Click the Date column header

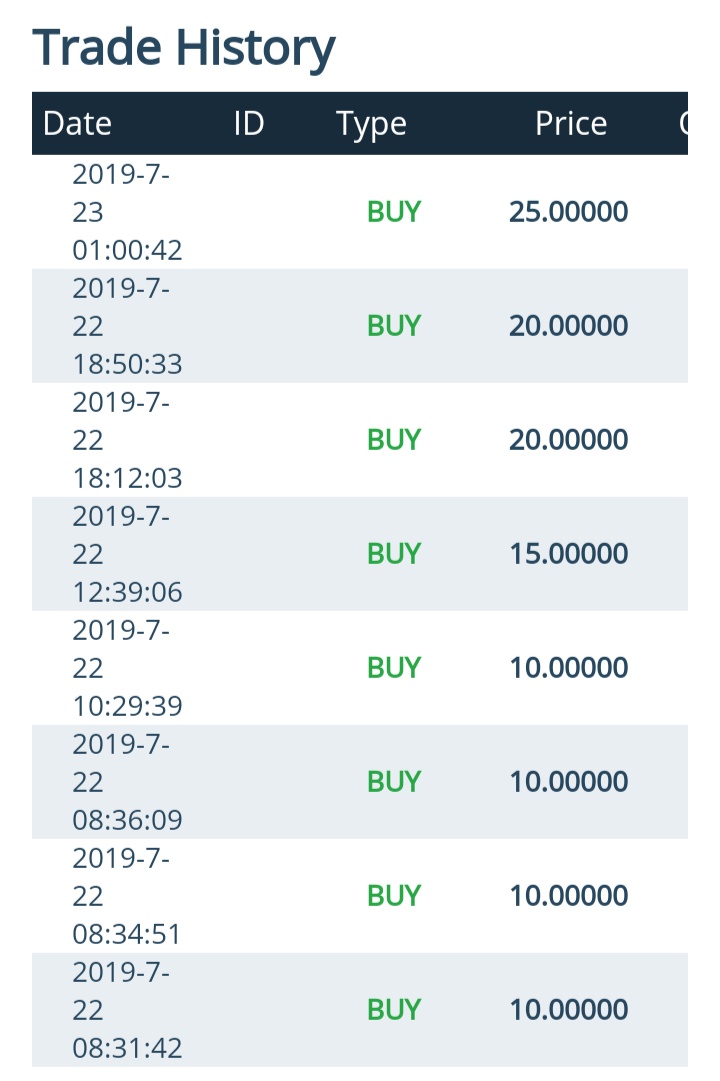coord(77,124)
